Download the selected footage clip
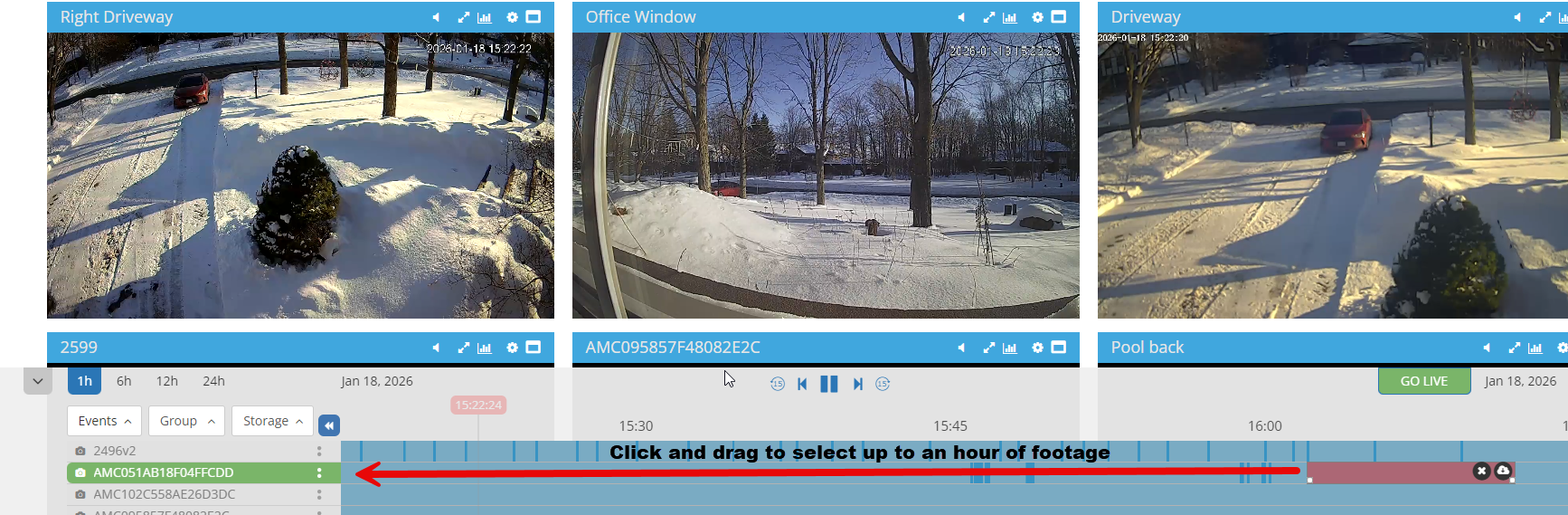Image resolution: width=1568 pixels, height=515 pixels. (1503, 471)
